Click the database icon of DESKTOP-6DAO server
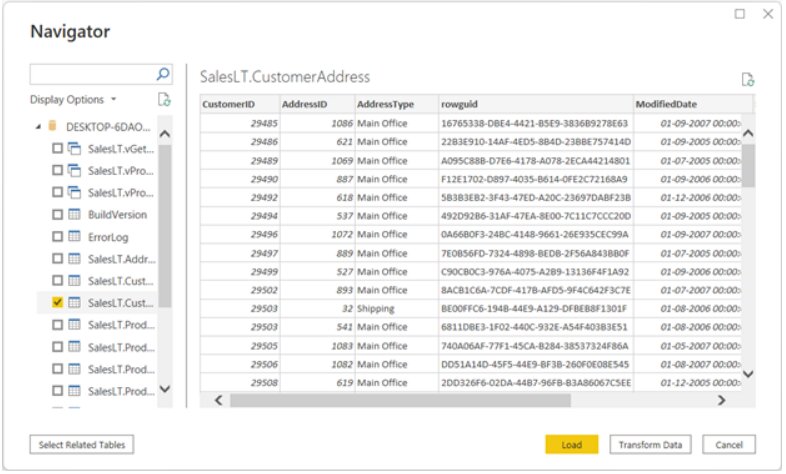This screenshot has width=786, height=474. pyautogui.click(x=52, y=126)
